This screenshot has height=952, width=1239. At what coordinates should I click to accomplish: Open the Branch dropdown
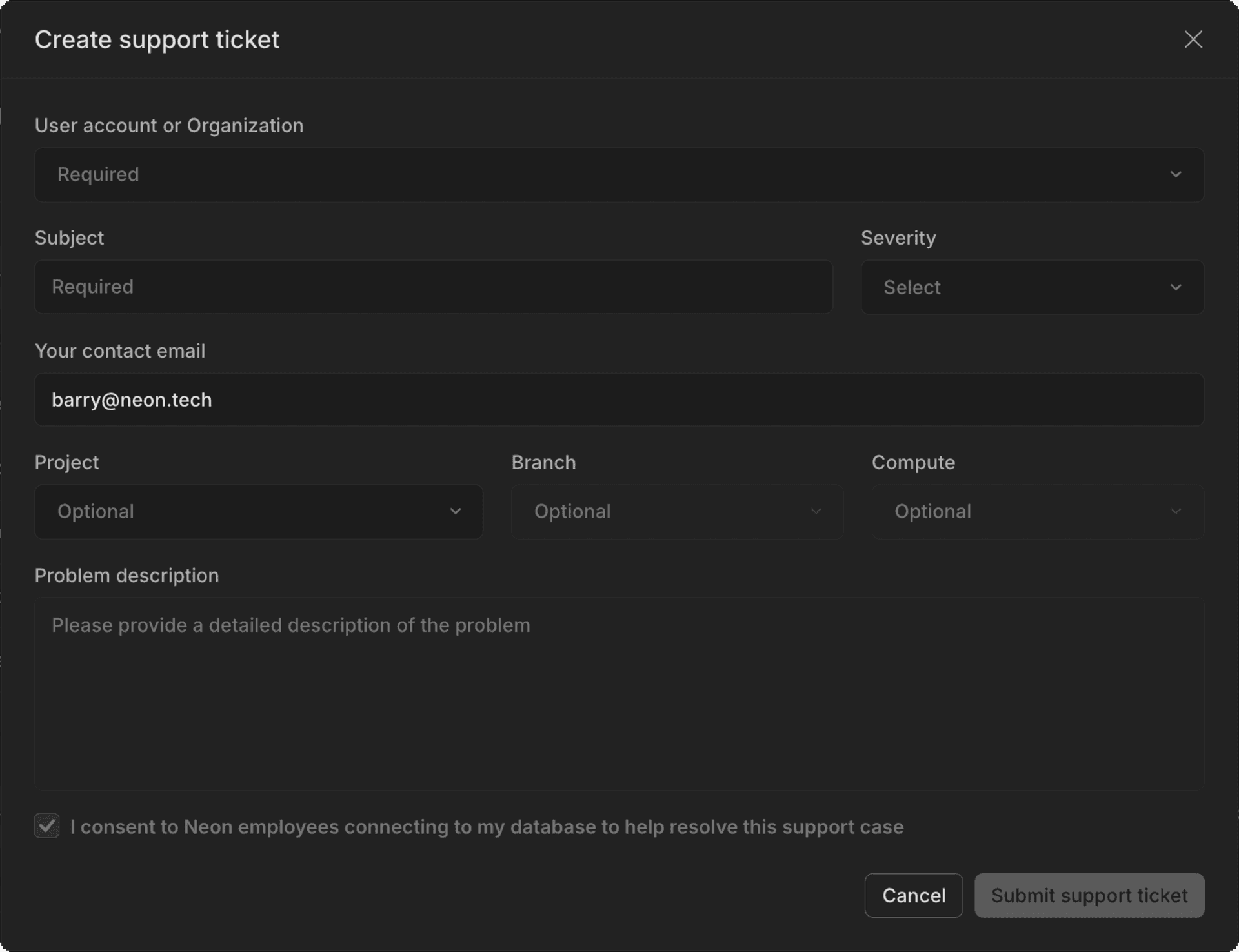tap(676, 511)
